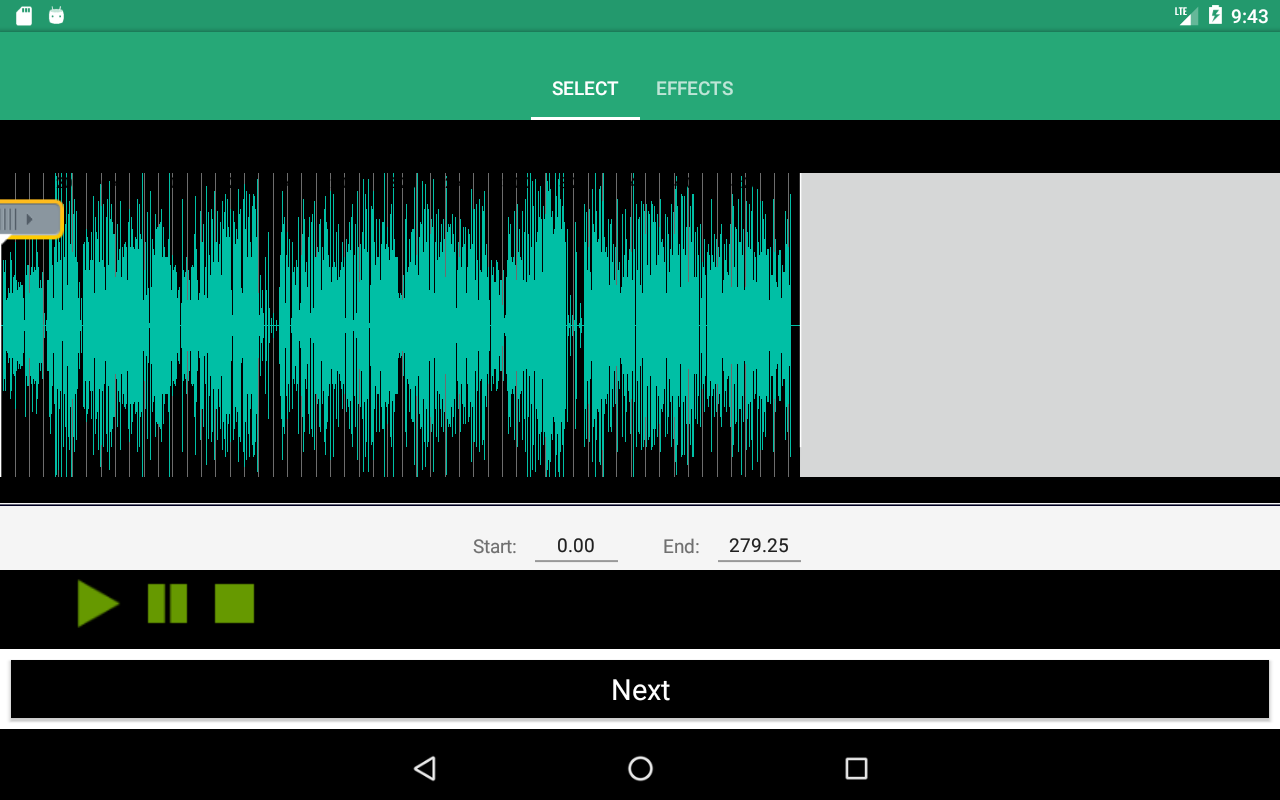Tap the 9:43 clock

(1249, 16)
